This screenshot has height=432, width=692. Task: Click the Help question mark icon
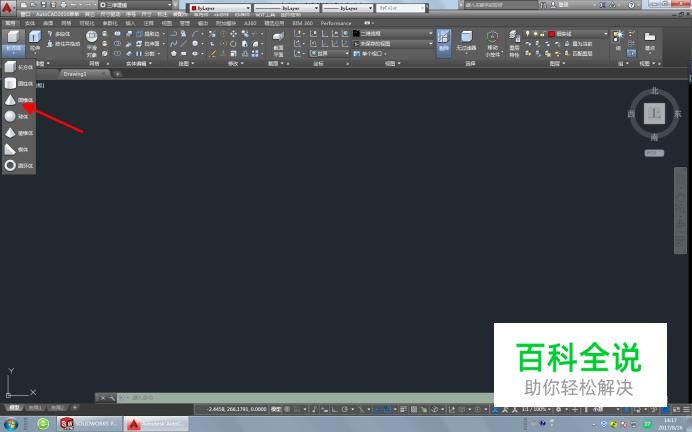coord(631,5)
